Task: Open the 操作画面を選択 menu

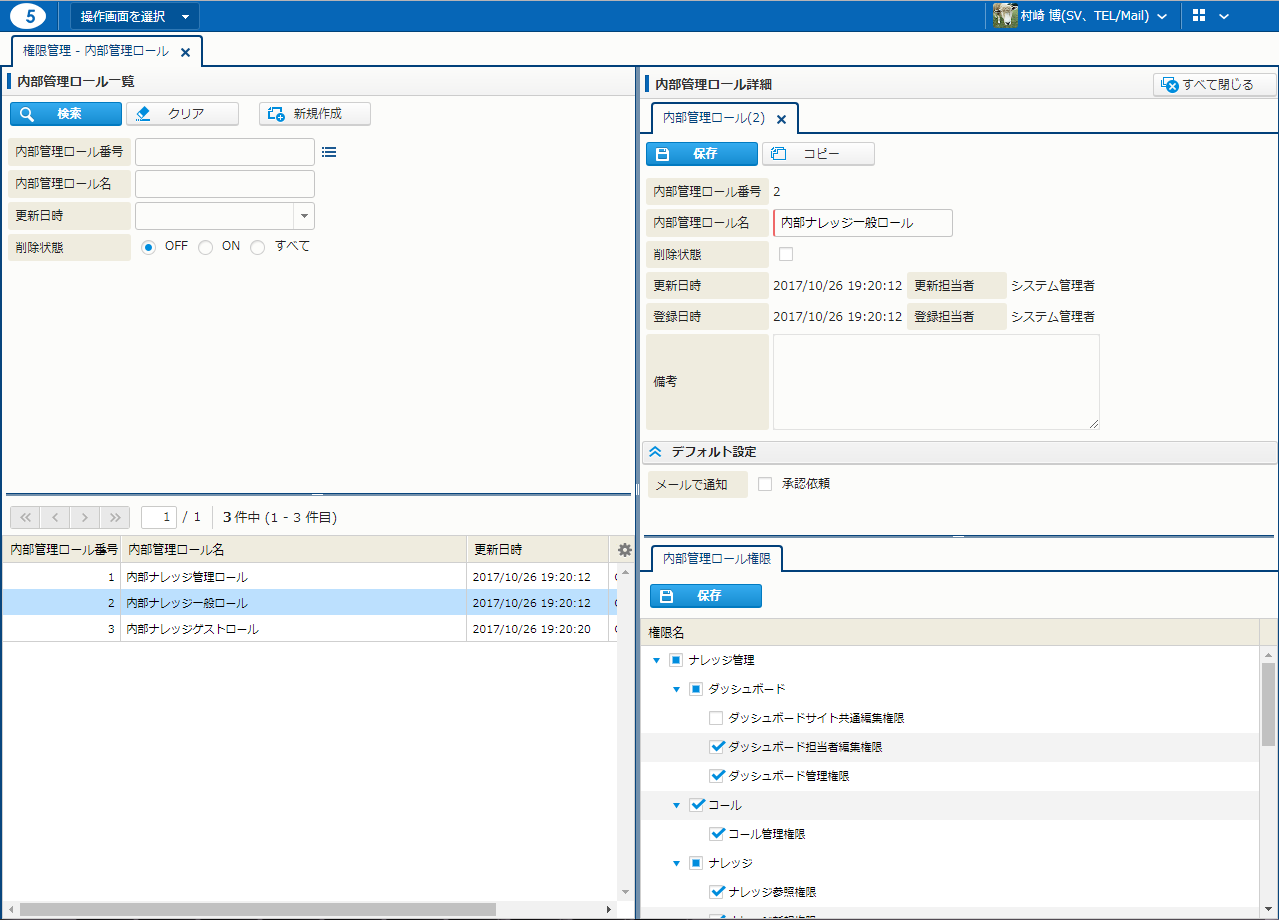Action: [x=134, y=16]
